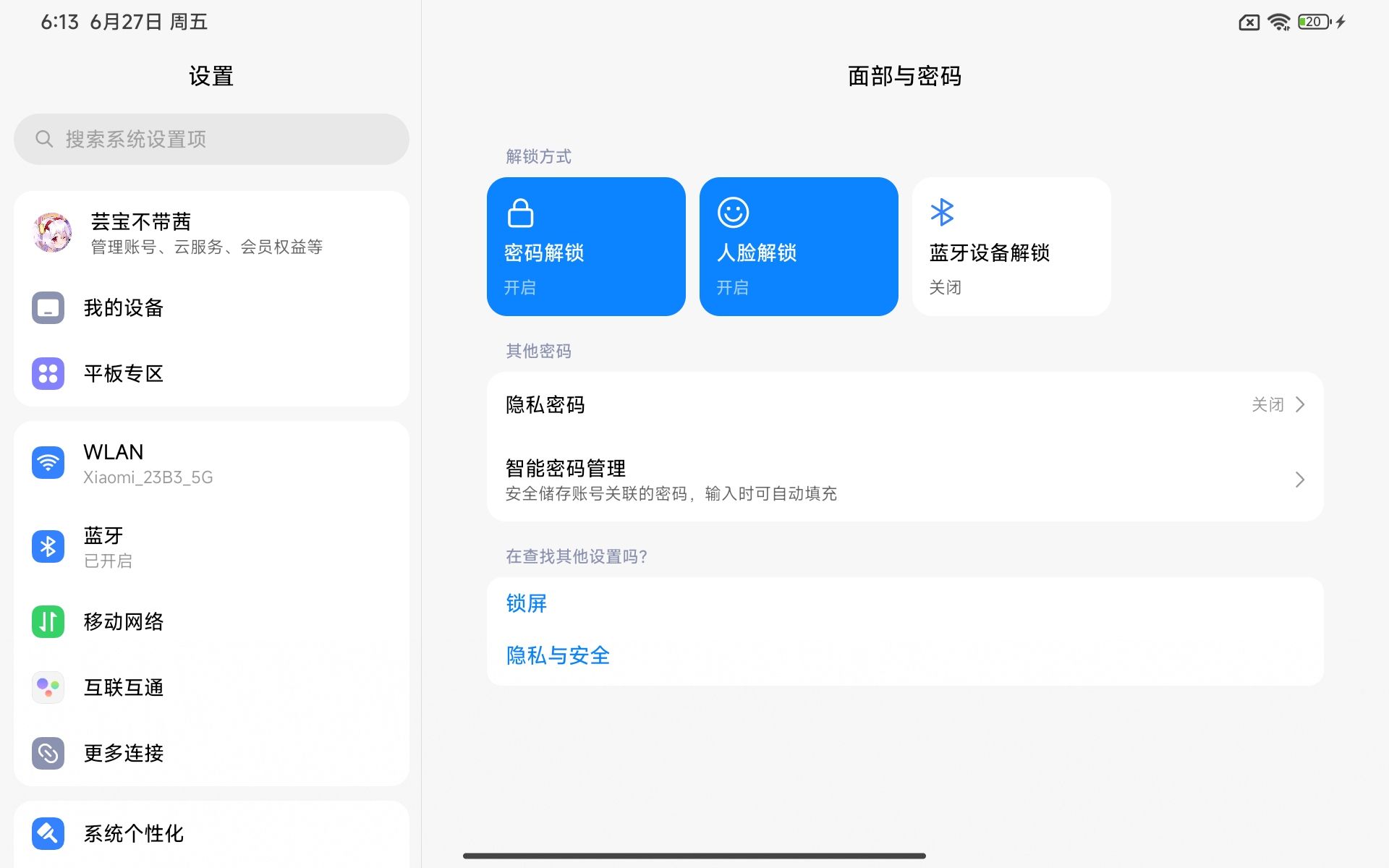1389x868 pixels.
Task: Tap the date 6月27日 周五
Action: pos(148,22)
